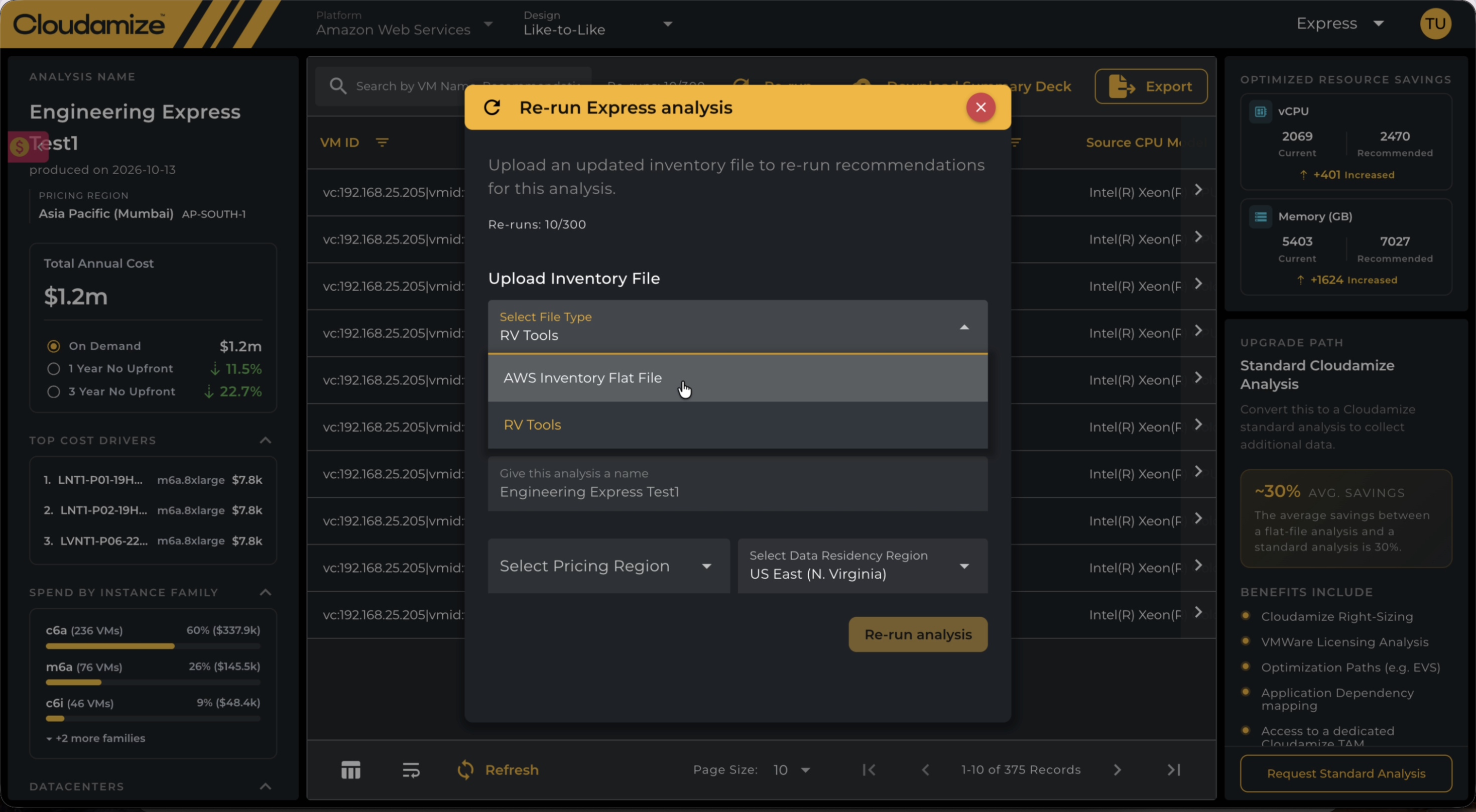This screenshot has height=812, width=1476.
Task: Collapse the Top Cost Drivers section
Action: [x=265, y=440]
